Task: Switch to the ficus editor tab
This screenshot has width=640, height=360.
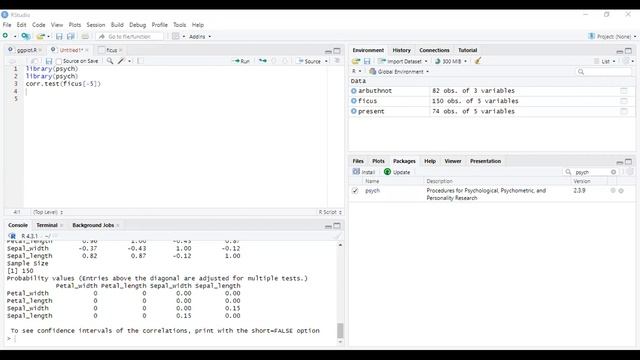Action: point(111,50)
